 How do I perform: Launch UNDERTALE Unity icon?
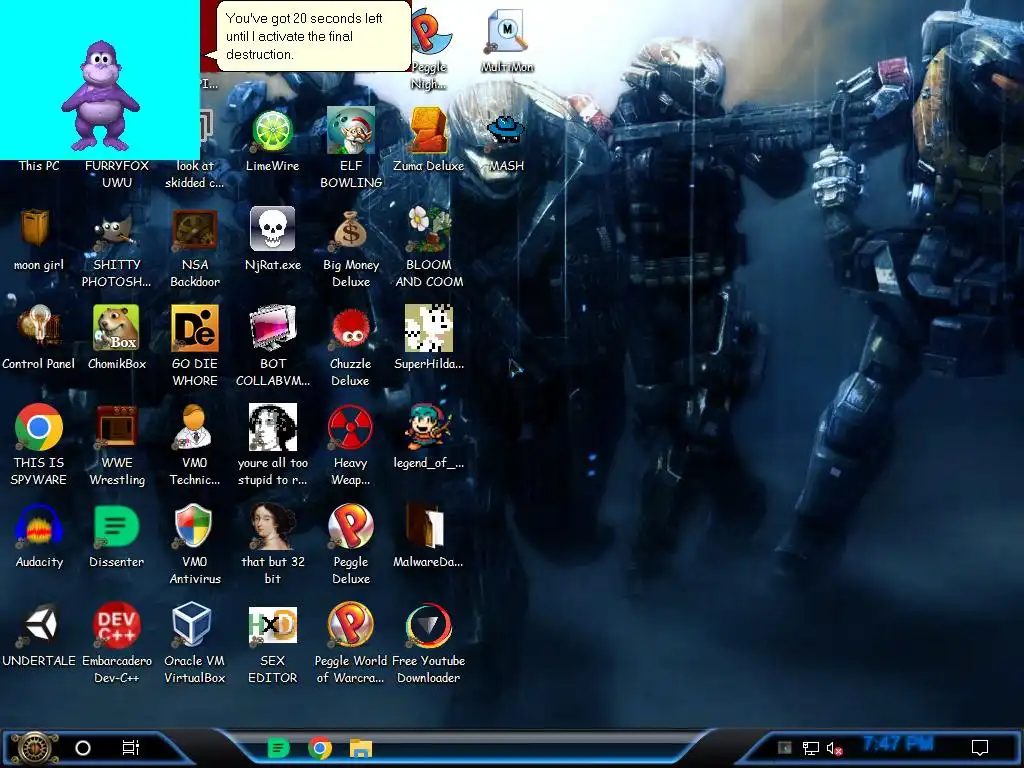(x=39, y=625)
